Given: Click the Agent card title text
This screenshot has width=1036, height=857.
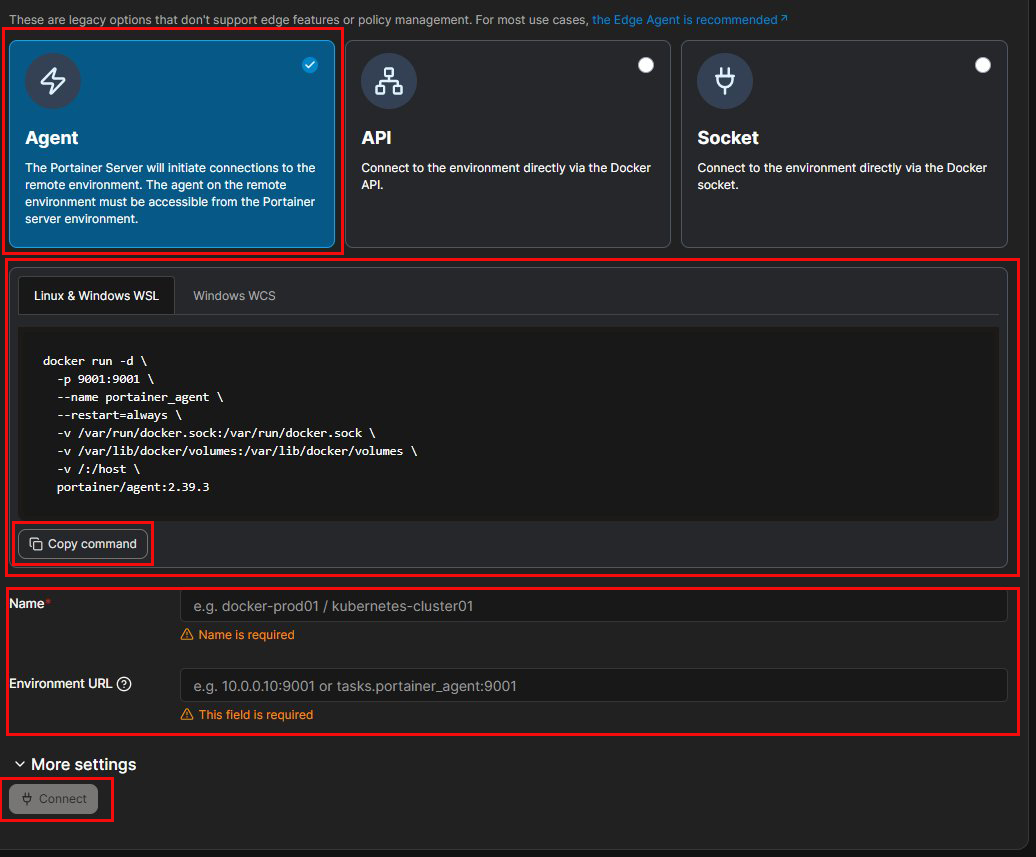Looking at the screenshot, I should pos(52,137).
